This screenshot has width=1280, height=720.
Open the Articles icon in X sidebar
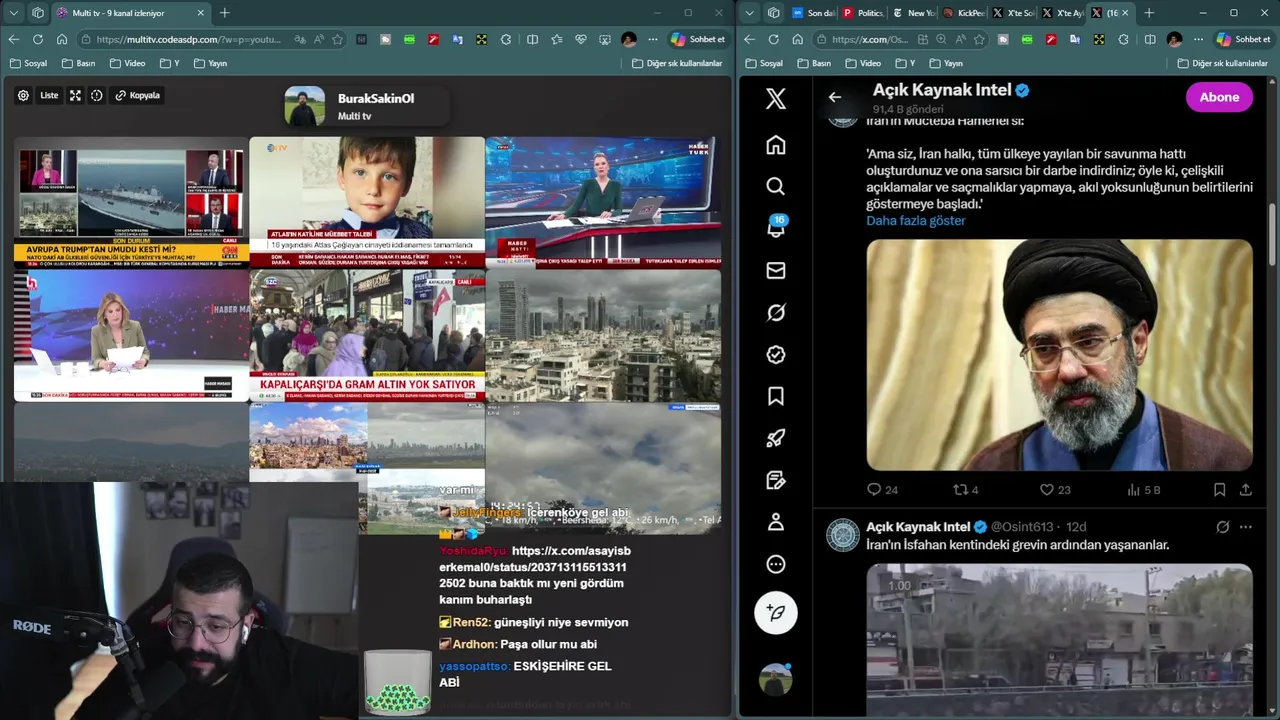click(776, 481)
